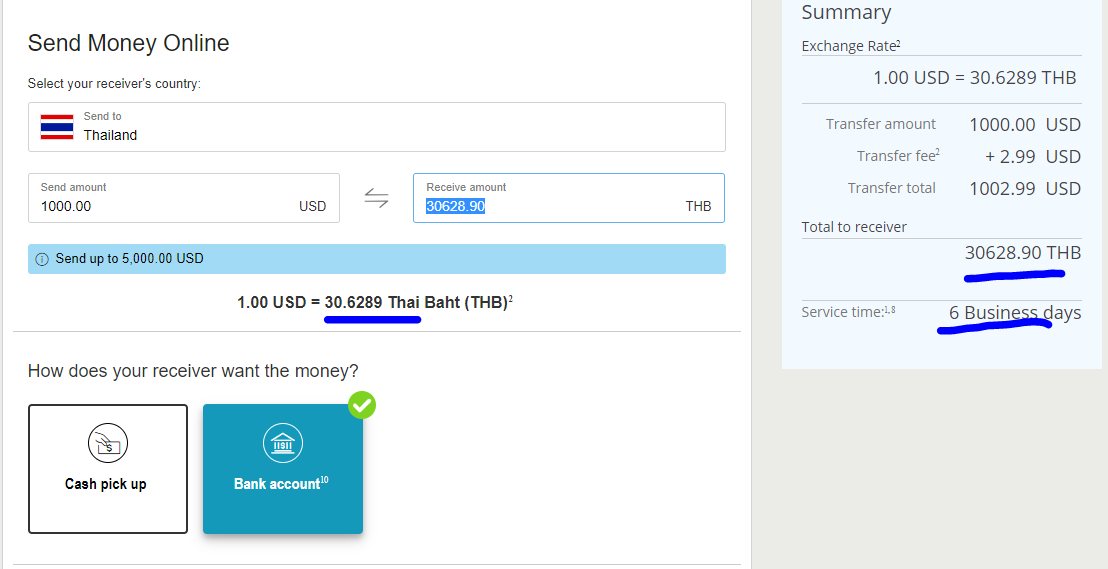This screenshot has height=569, width=1108.
Task: Click the green checkmark badge
Action: point(362,405)
